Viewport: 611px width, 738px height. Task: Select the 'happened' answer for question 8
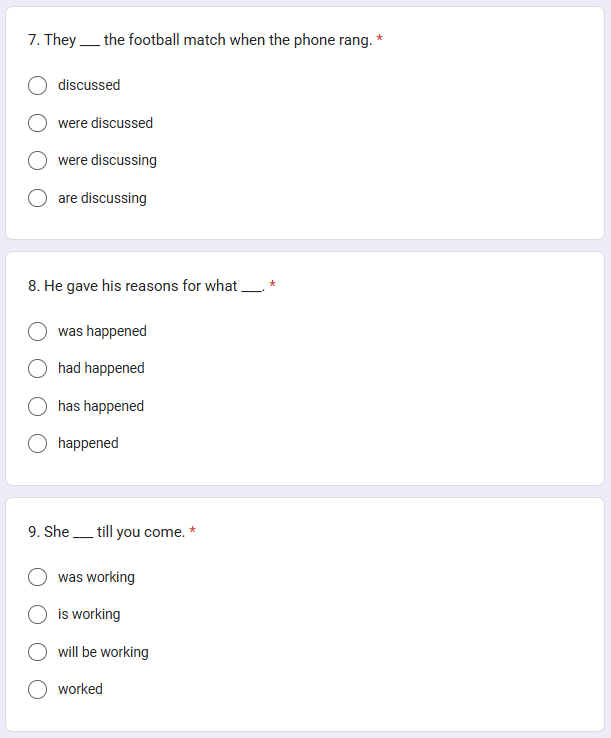click(38, 444)
